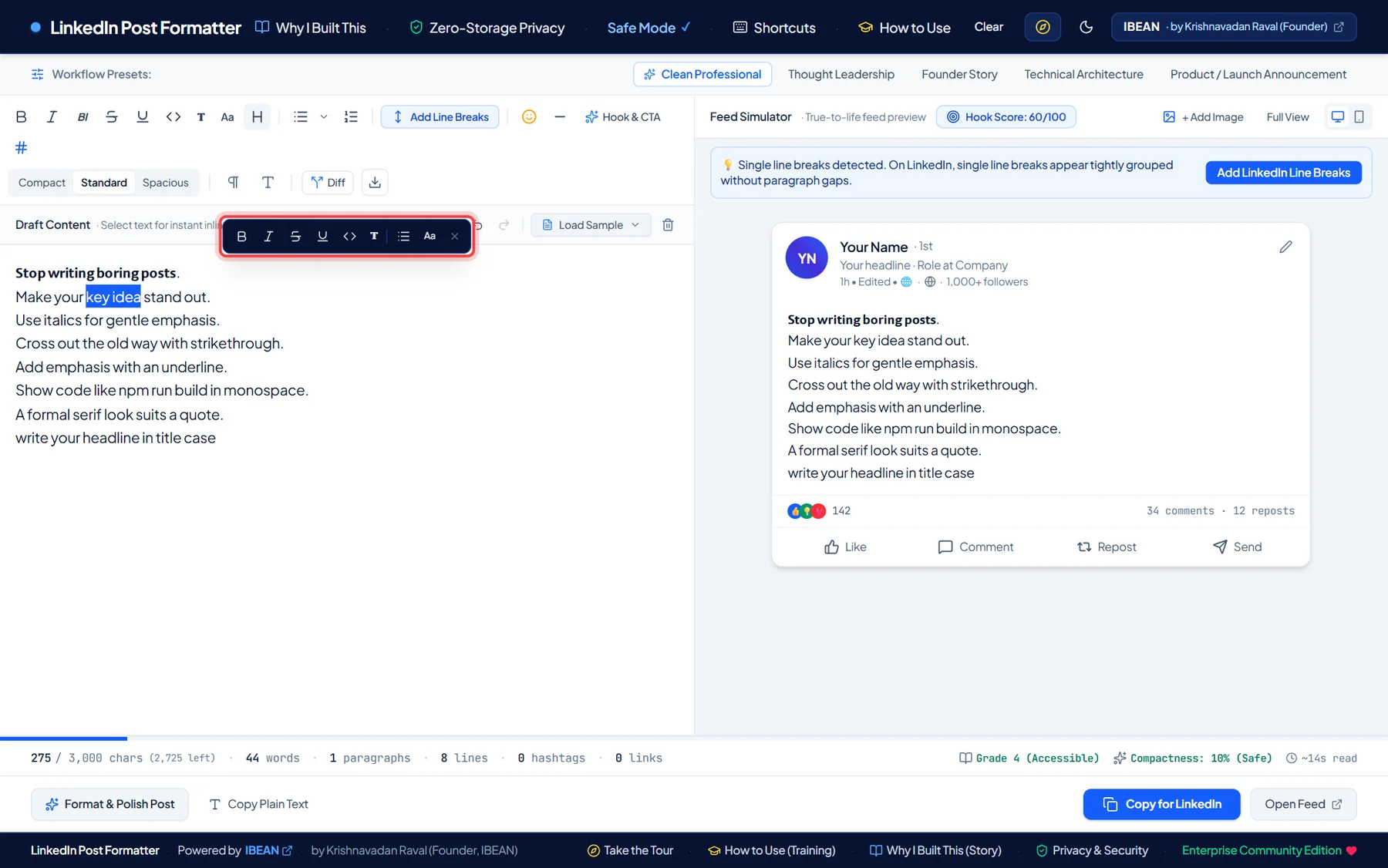The image size is (1388, 868).
Task: Open the Load Sample dropdown
Action: click(x=591, y=225)
